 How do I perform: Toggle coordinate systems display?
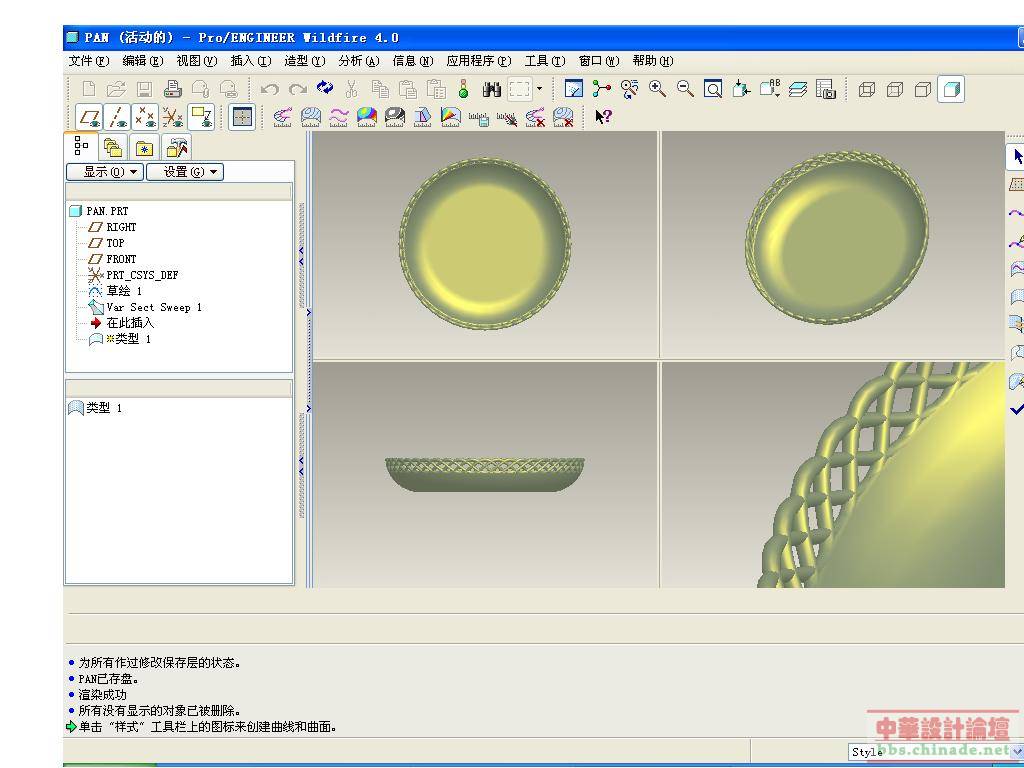coord(173,117)
